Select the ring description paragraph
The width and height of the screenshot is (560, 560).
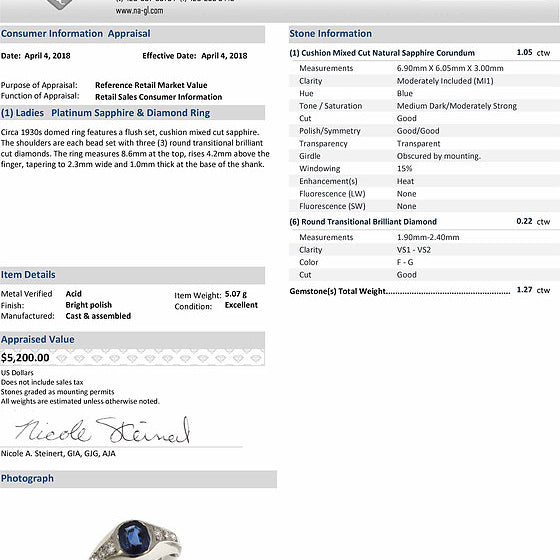point(135,148)
